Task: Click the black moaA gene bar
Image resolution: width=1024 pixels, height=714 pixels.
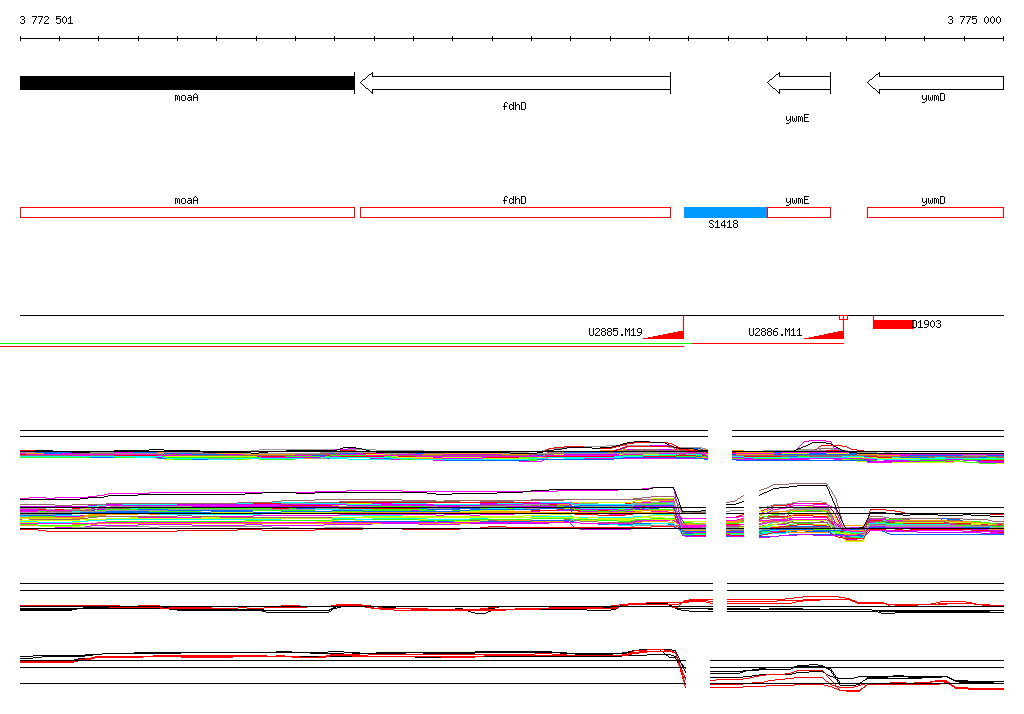Action: [x=187, y=83]
